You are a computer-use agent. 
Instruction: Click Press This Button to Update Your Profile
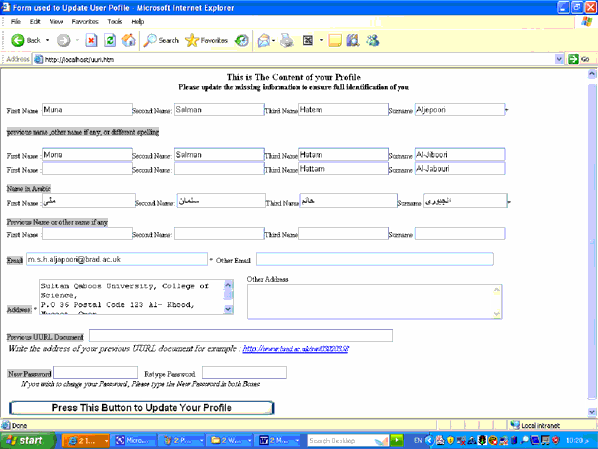point(141,408)
